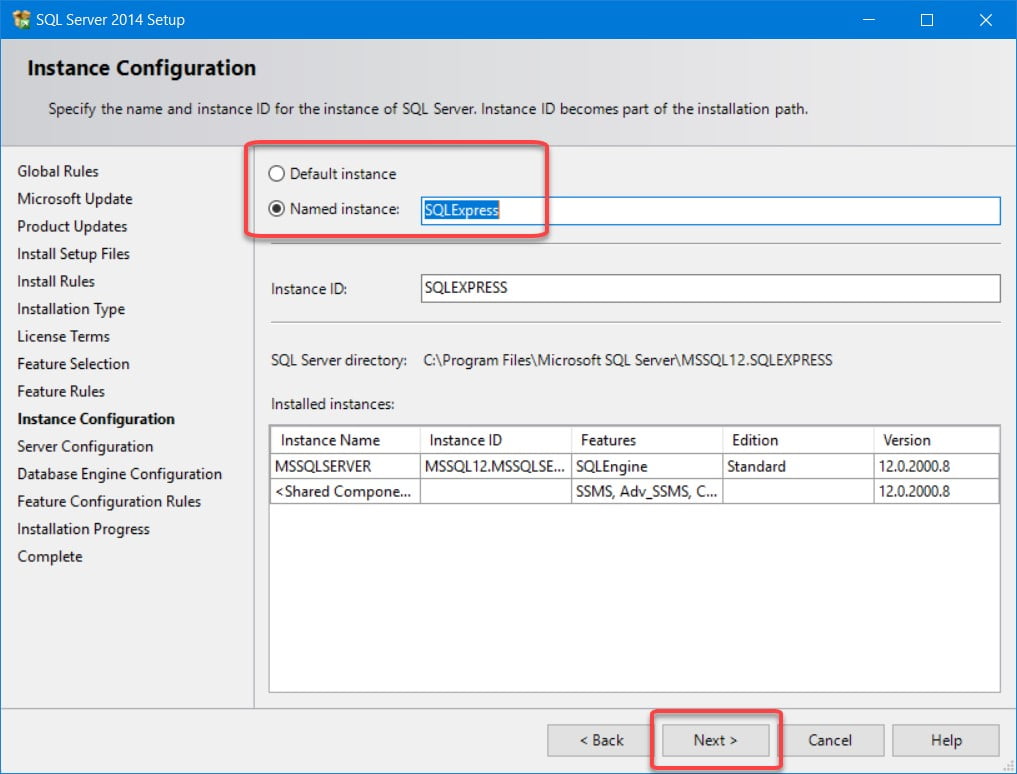Select Install Setup Files step

click(73, 254)
